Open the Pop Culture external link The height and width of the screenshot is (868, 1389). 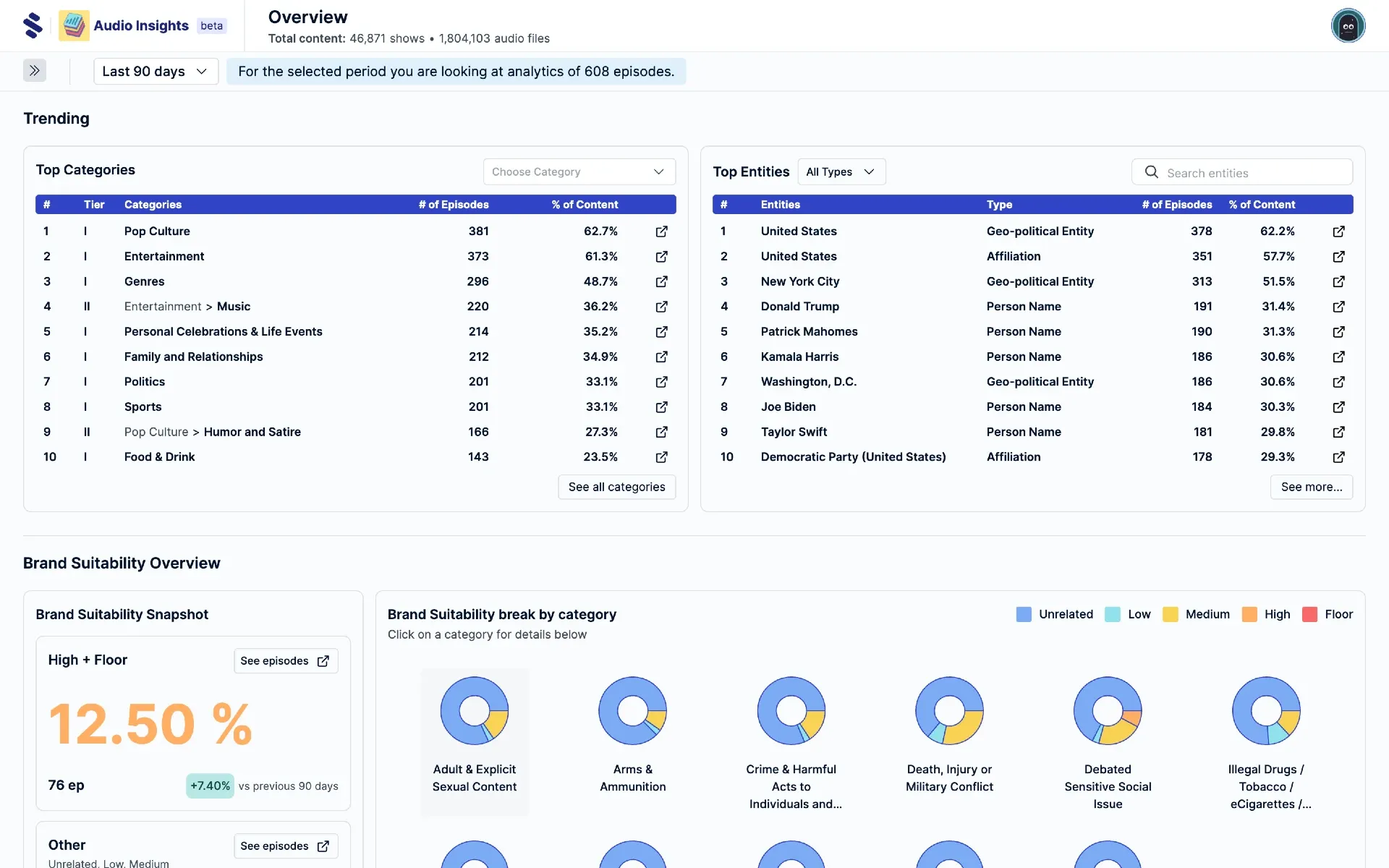click(x=661, y=231)
